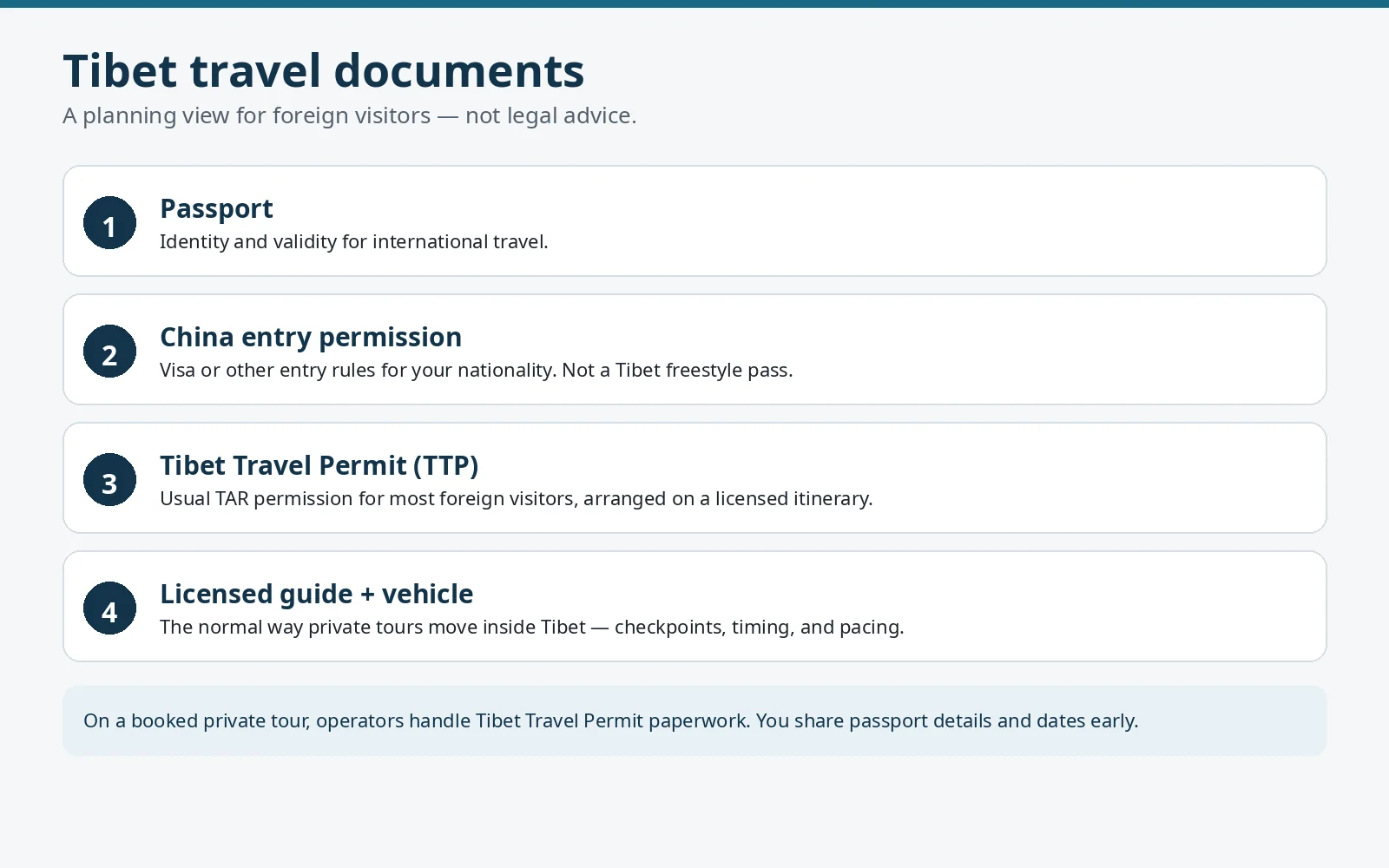Select the China entry permission heading
Screen dimensions: 1389x868
click(x=311, y=337)
